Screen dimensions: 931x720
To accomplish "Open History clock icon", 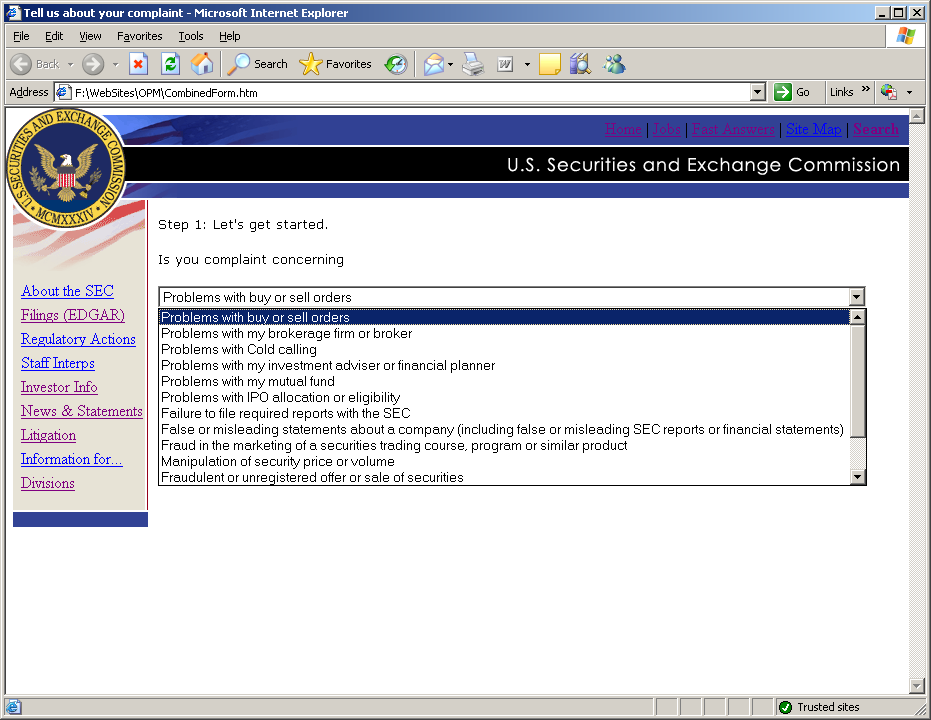I will (x=396, y=64).
